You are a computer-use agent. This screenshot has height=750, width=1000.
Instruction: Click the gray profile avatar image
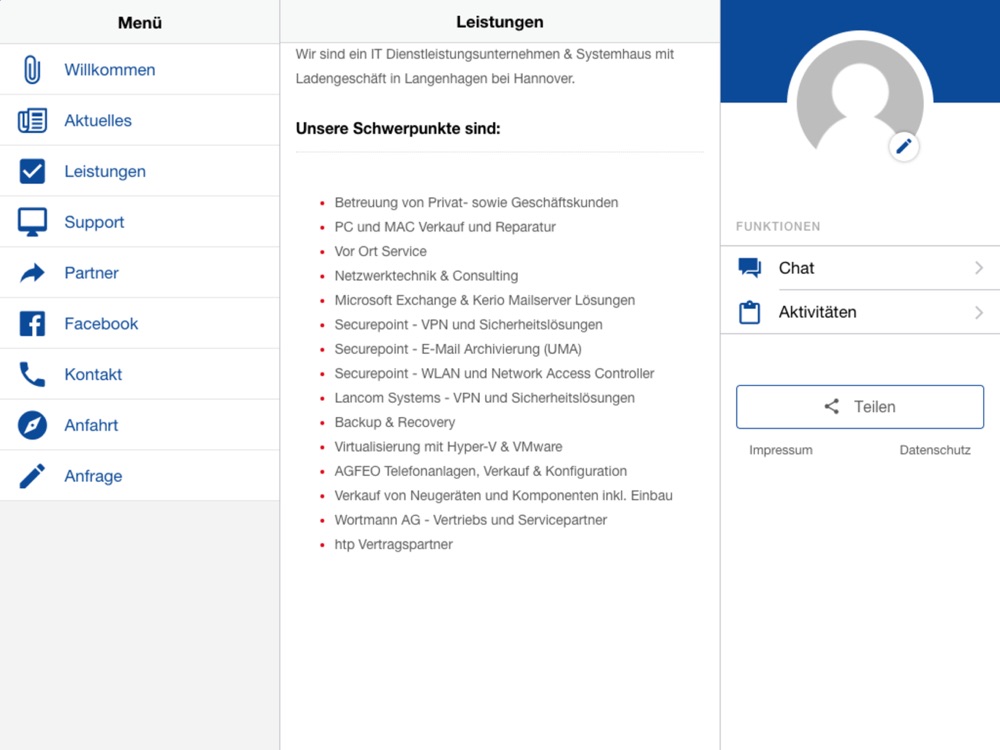coord(860,96)
